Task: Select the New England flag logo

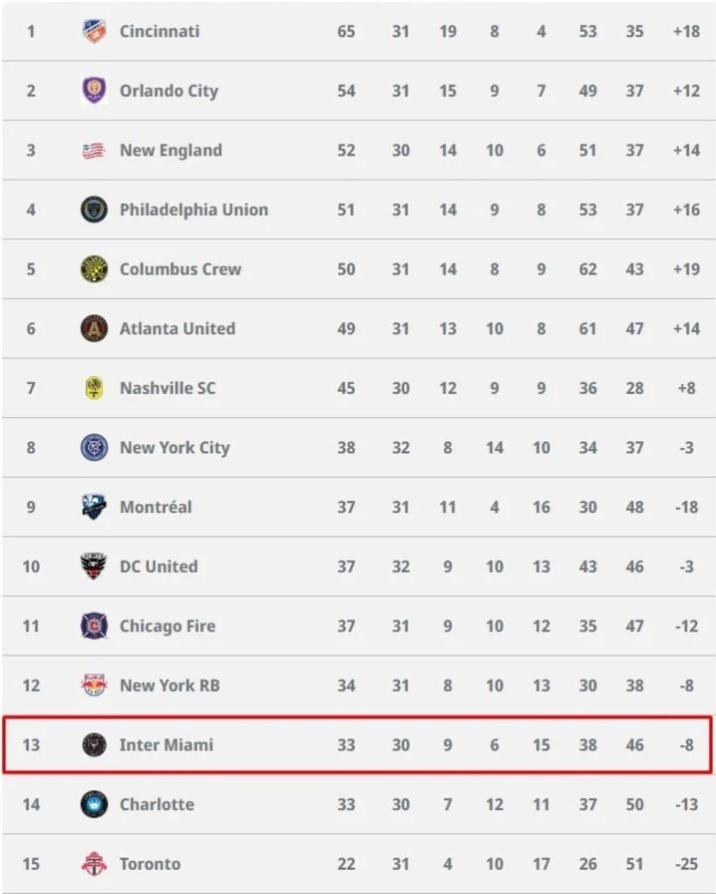Action: pos(94,151)
